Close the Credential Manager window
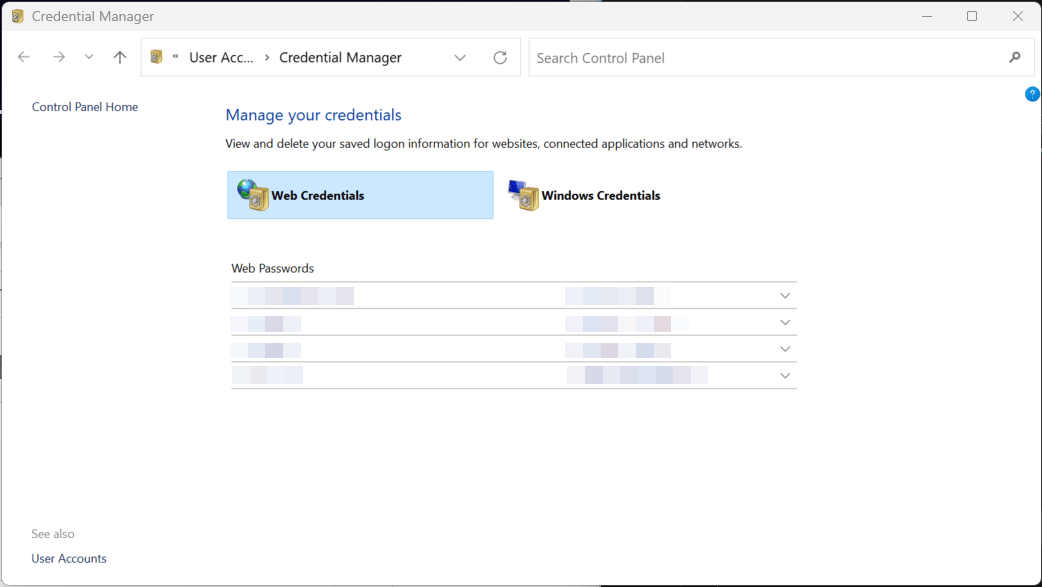1042x587 pixels. (1017, 16)
